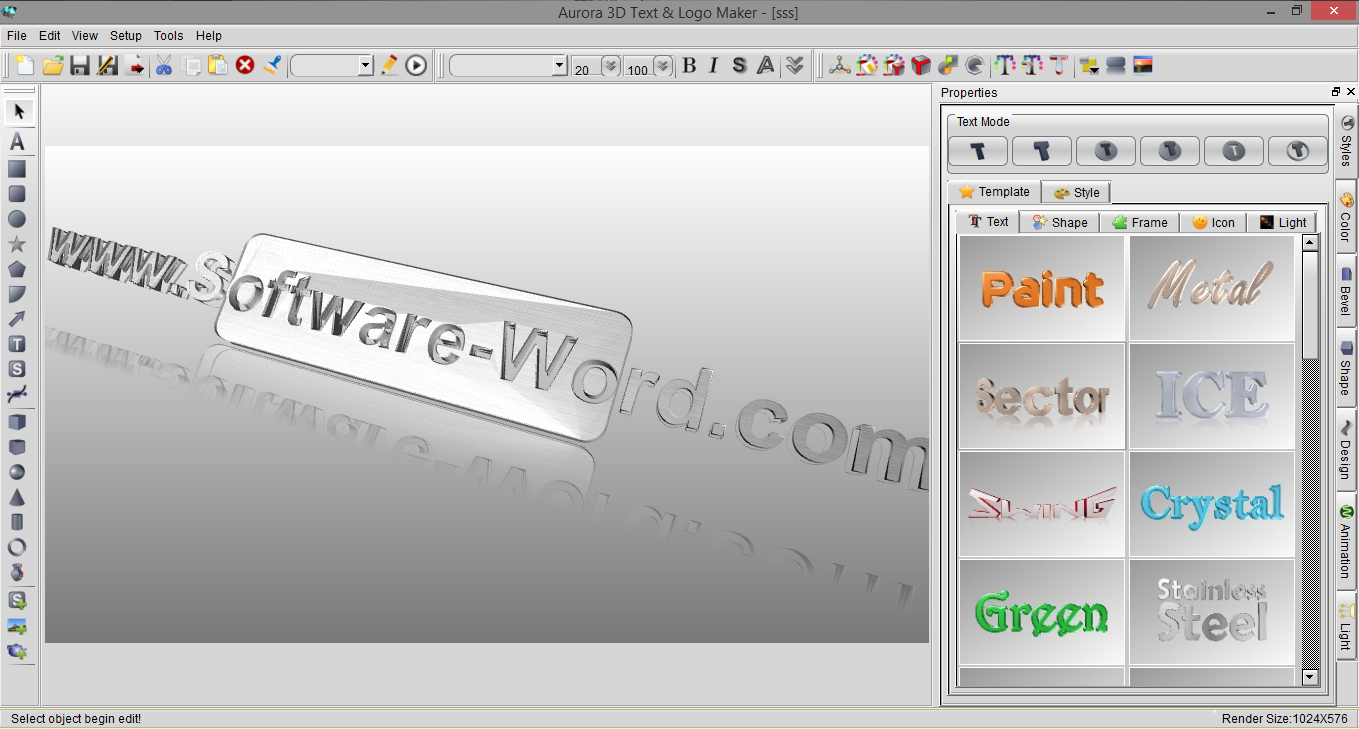Image resolution: width=1359 pixels, height=729 pixels.
Task: Cut selection with the scissors icon
Action: (164, 66)
